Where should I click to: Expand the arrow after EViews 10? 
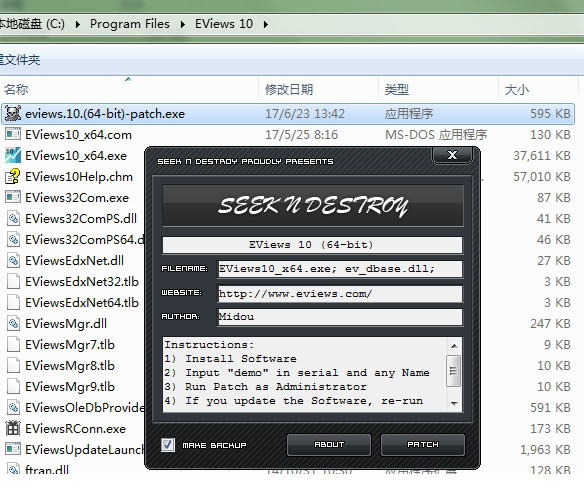coord(266,25)
